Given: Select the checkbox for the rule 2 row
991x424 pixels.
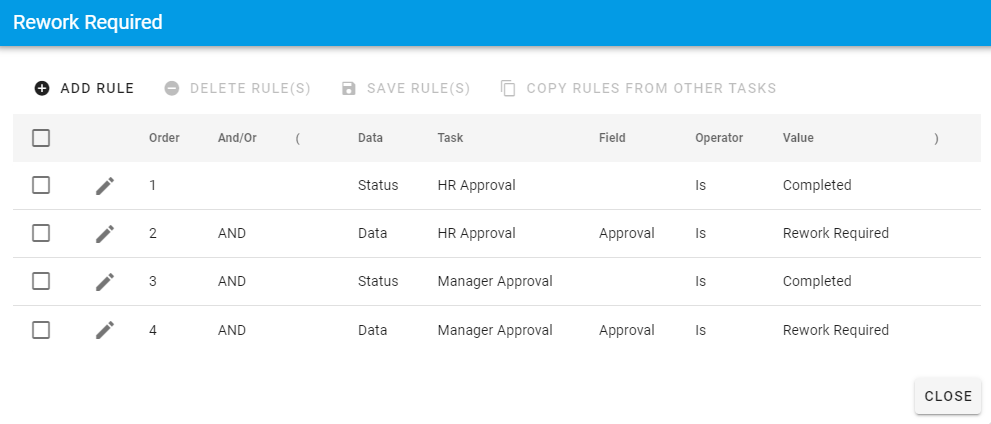Looking at the screenshot, I should click(41, 233).
